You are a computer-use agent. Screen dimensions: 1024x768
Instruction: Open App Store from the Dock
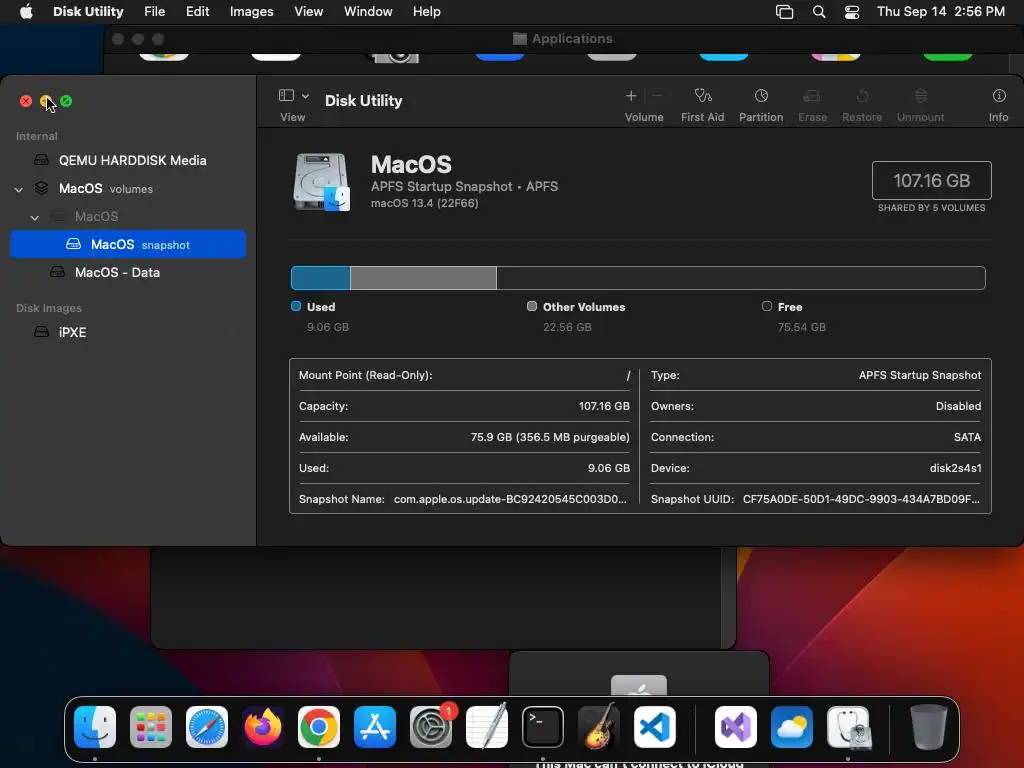[x=375, y=727]
